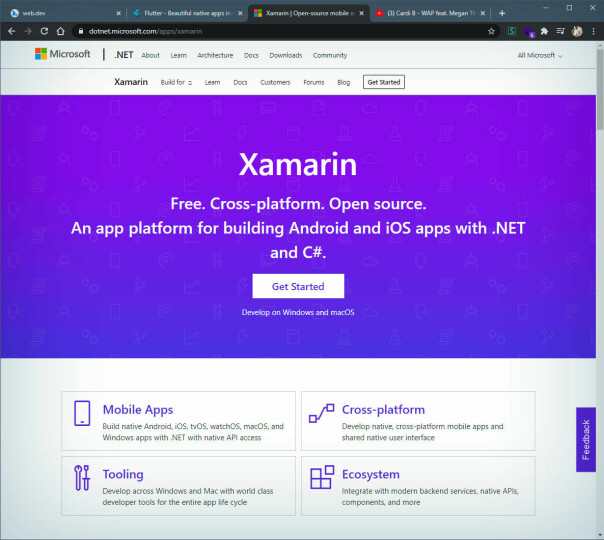Open the Extensions puzzle icon

coord(544,31)
